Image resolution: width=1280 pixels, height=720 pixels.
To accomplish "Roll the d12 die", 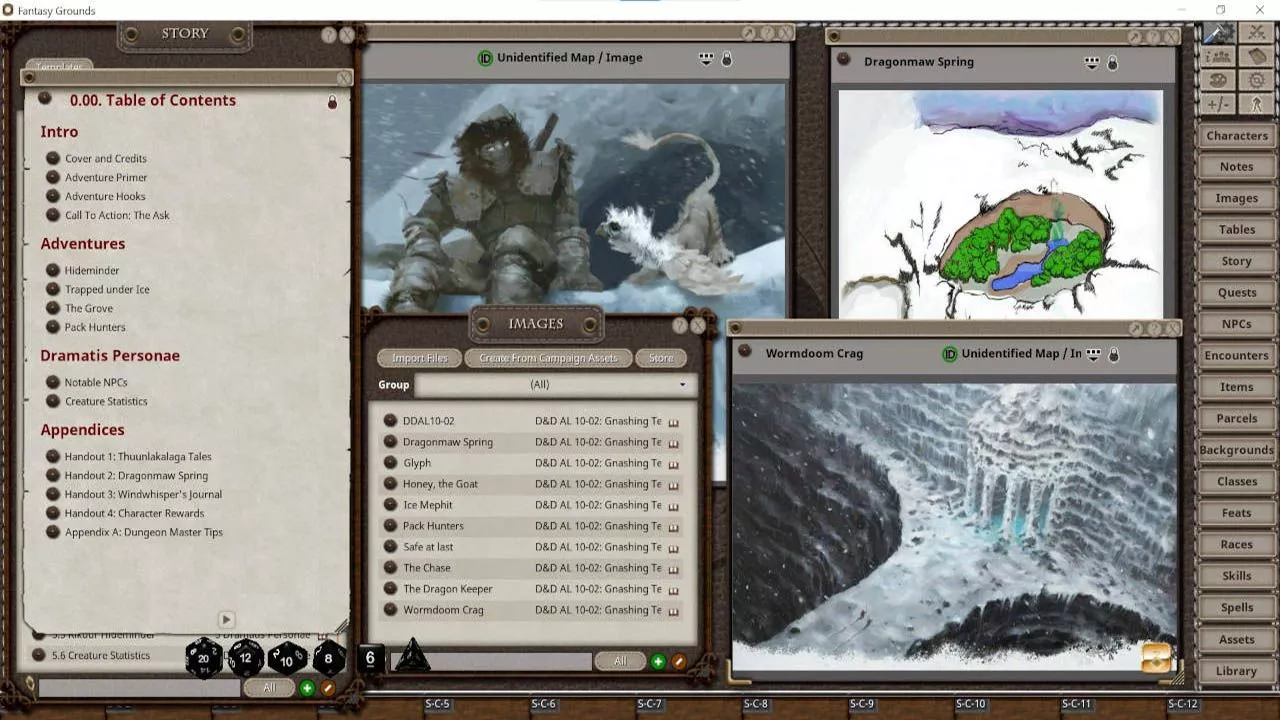I will 245,658.
